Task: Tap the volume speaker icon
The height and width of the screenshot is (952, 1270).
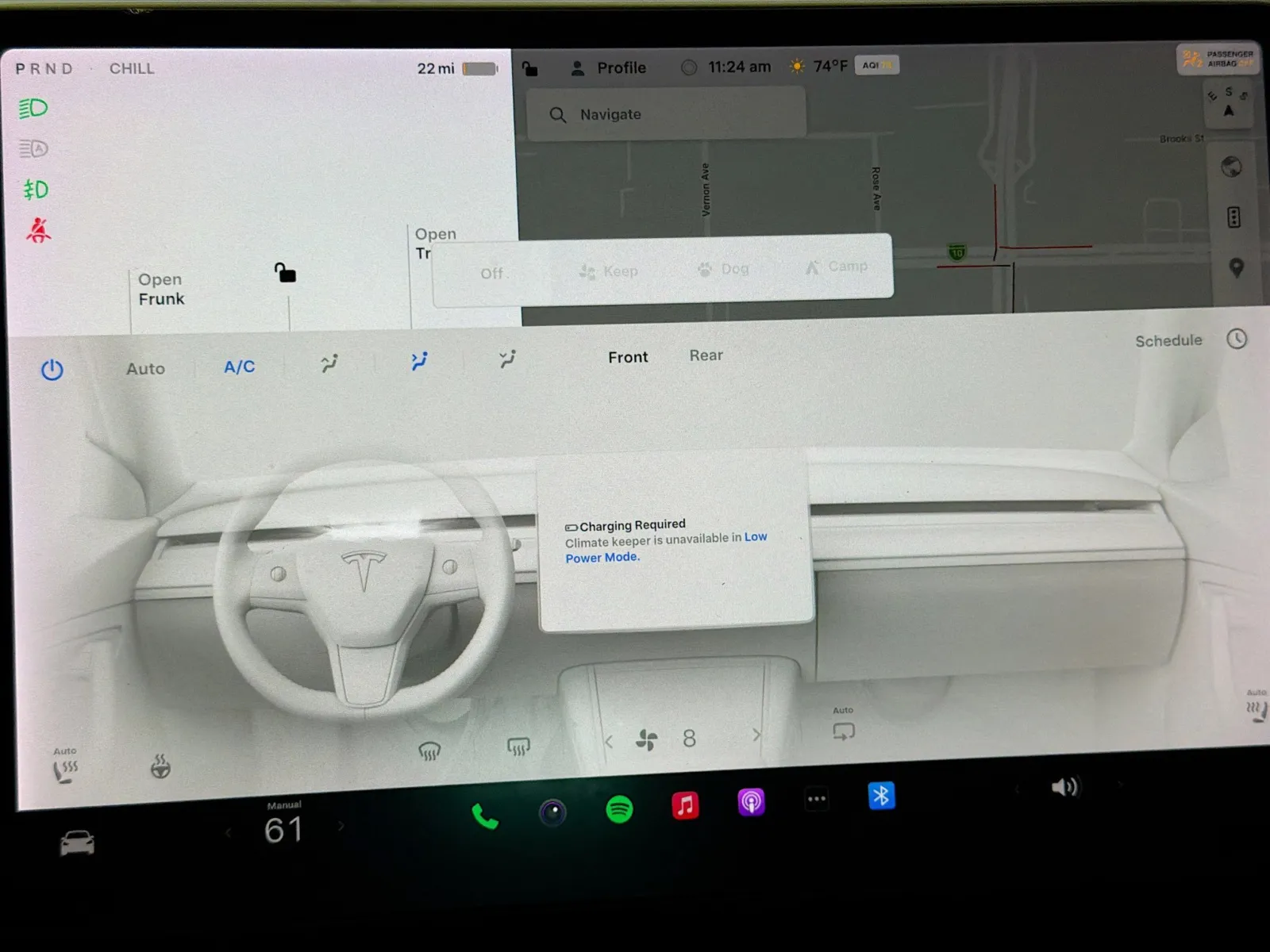Action: (1064, 787)
